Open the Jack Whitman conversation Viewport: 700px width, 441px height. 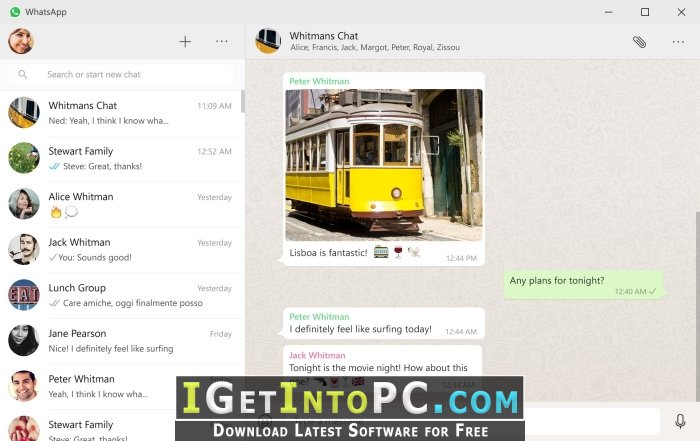click(x=121, y=250)
